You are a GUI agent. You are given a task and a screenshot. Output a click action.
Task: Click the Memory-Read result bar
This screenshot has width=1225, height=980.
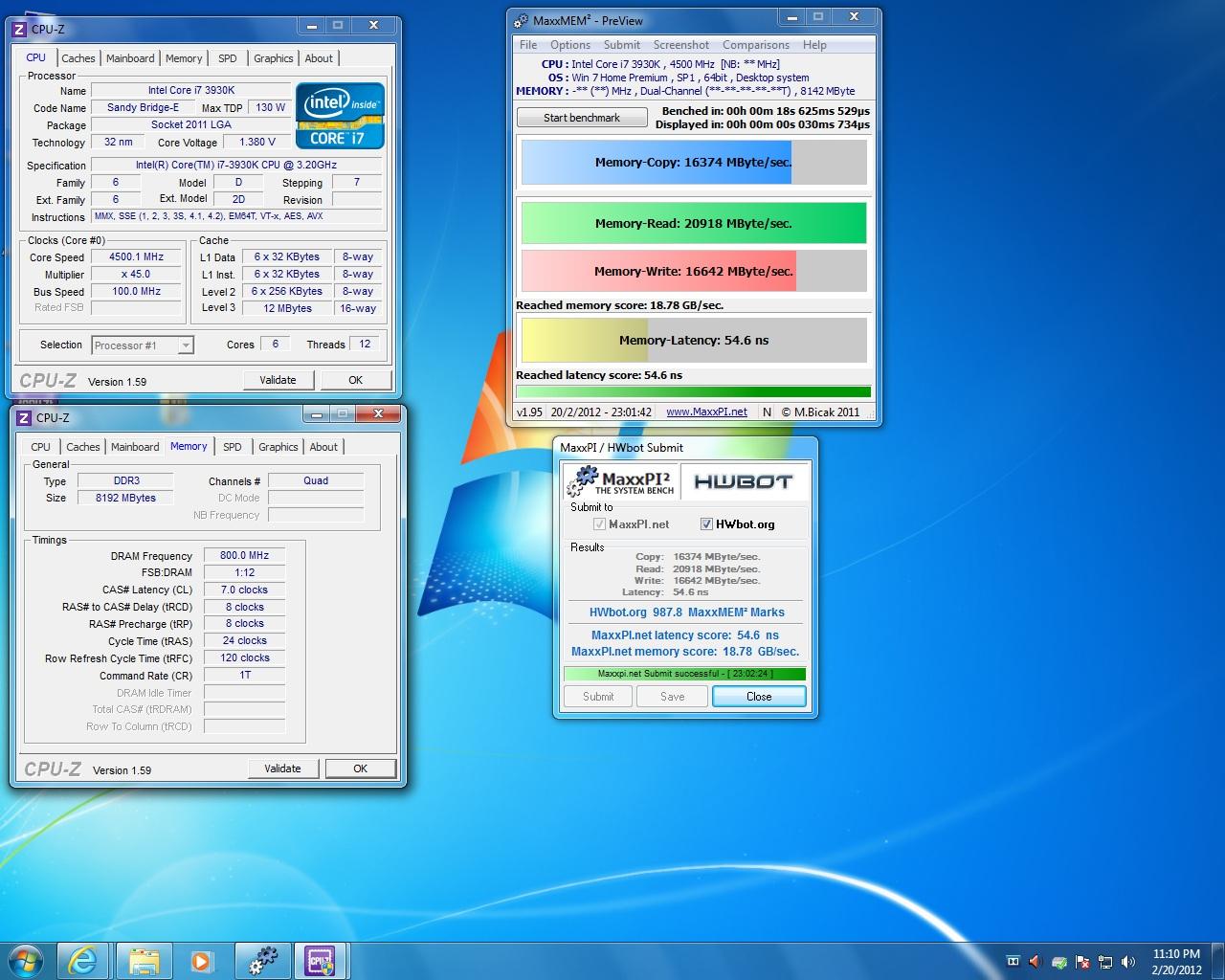694,223
